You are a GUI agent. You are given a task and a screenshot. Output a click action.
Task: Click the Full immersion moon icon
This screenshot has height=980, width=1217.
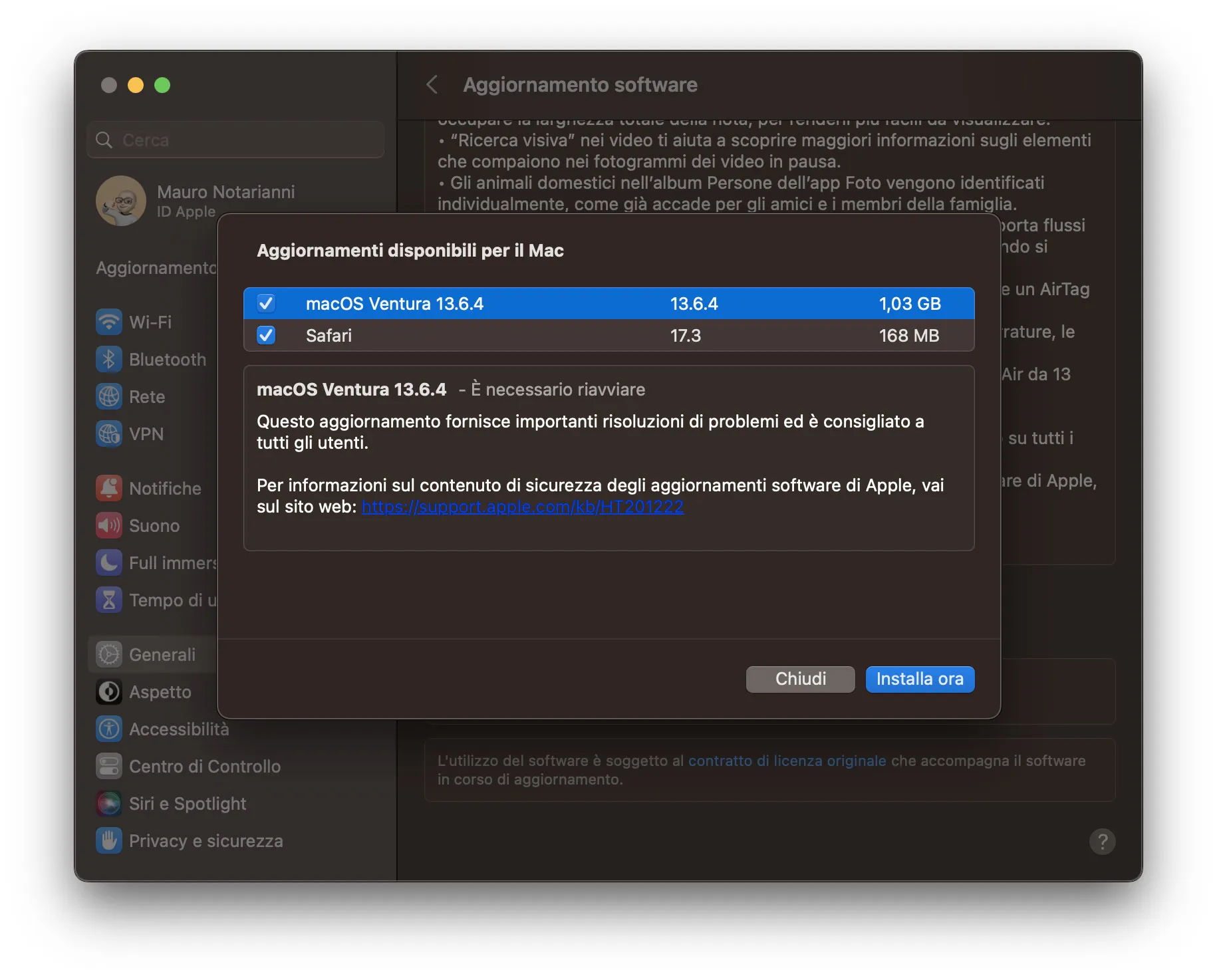[109, 563]
